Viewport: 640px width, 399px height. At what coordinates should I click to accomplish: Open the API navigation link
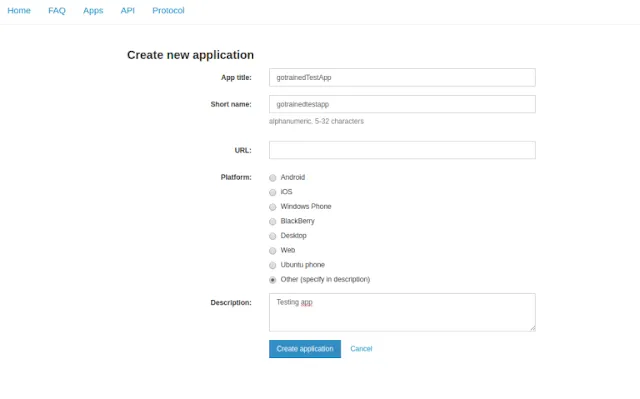(127, 11)
